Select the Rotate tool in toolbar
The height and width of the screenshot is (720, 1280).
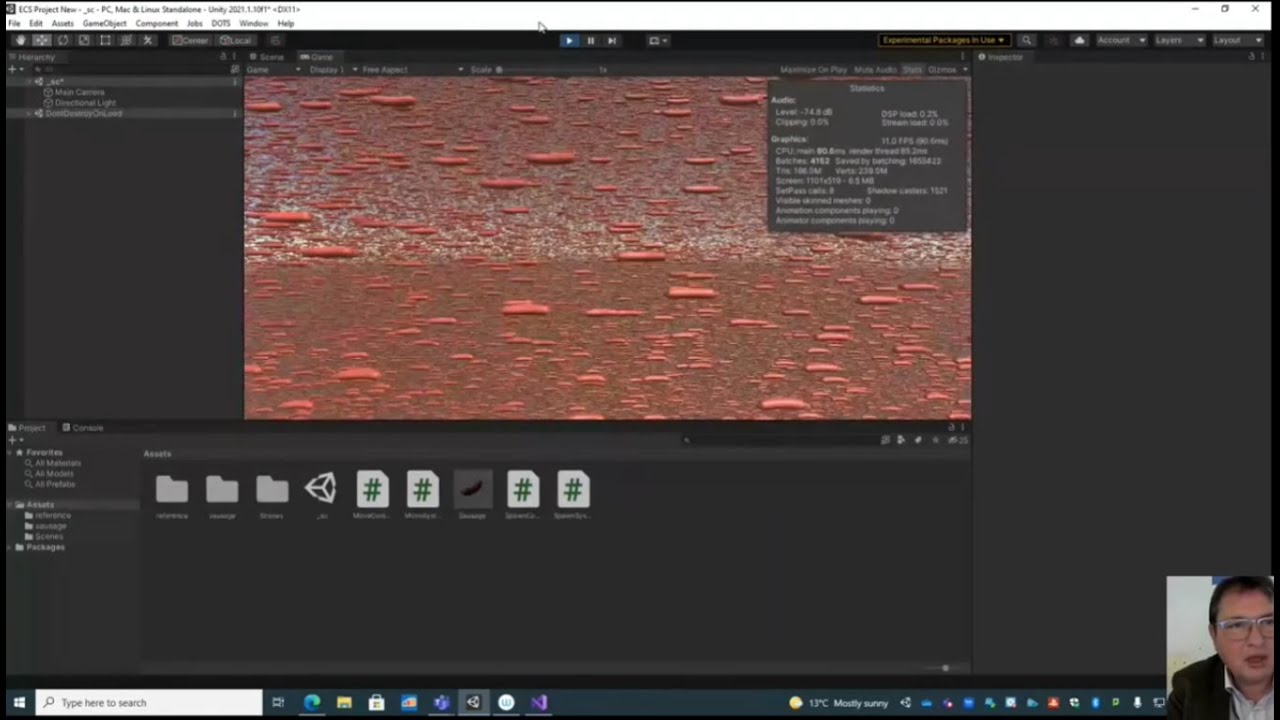[62, 40]
